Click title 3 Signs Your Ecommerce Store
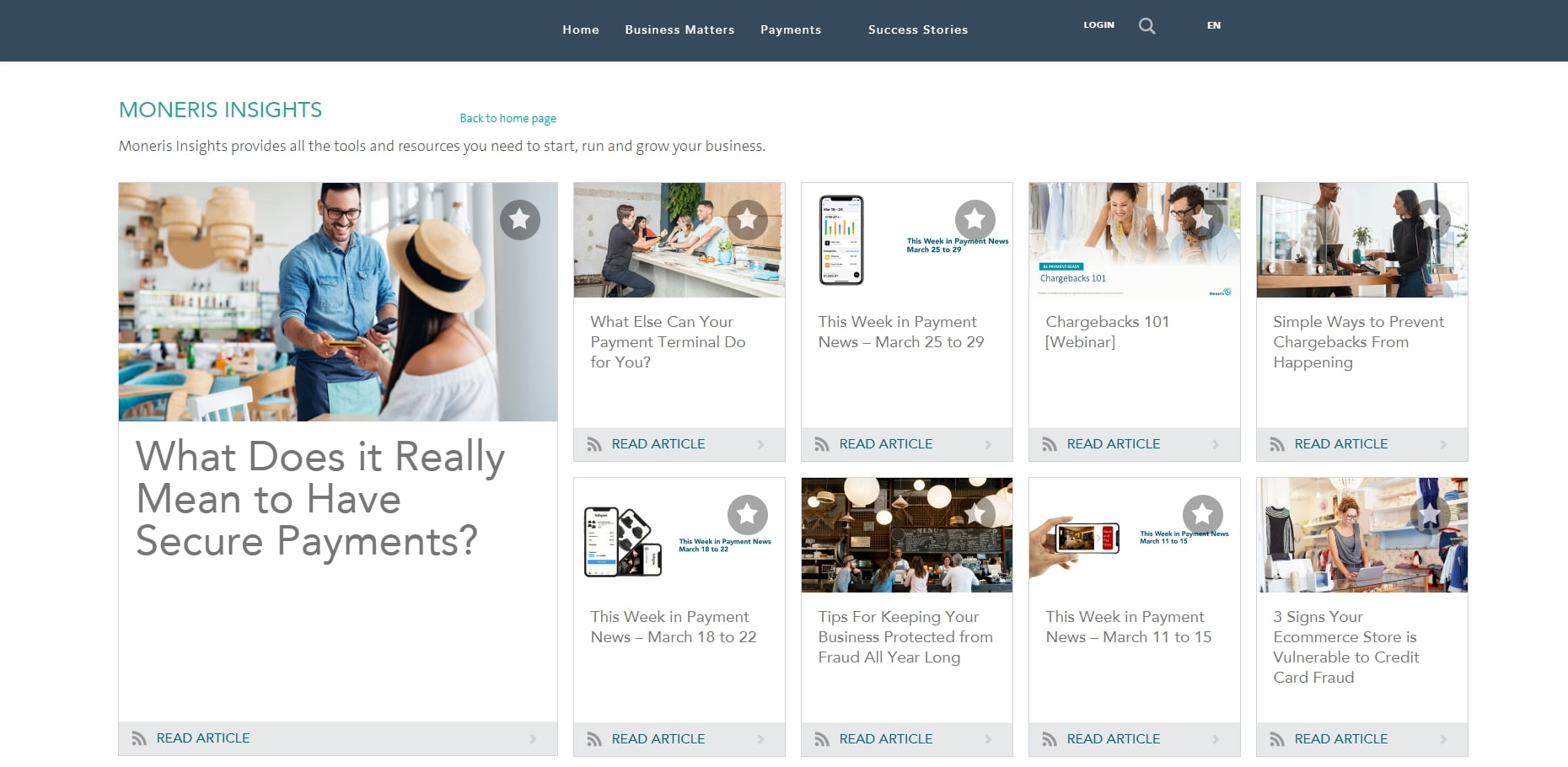 point(1346,647)
